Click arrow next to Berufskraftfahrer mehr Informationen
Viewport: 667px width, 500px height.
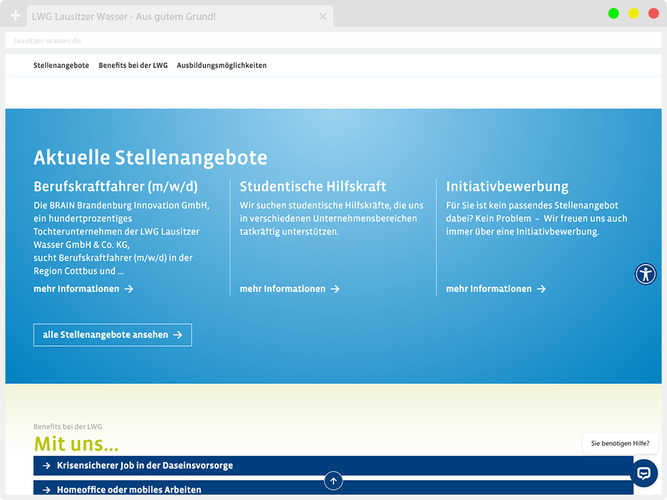[x=129, y=289]
